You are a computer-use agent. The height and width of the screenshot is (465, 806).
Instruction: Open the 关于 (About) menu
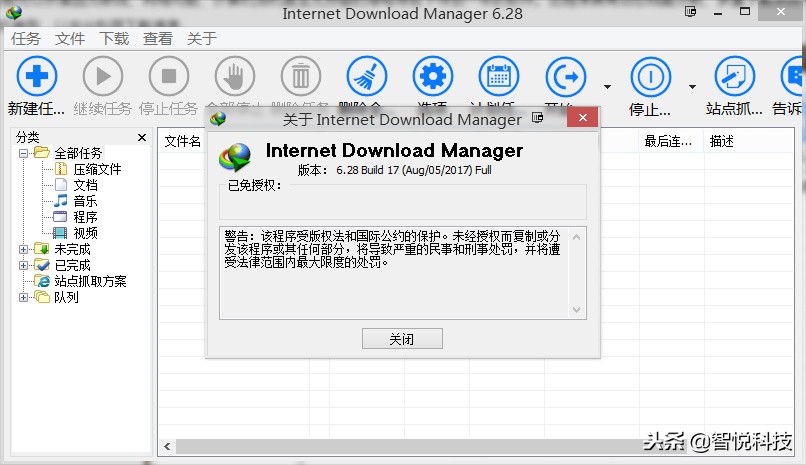202,39
